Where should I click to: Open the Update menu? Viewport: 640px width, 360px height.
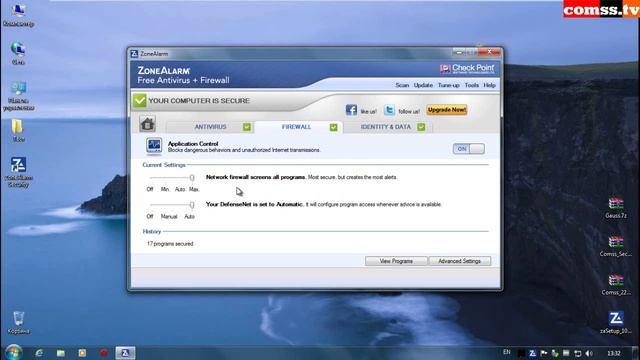pos(423,85)
